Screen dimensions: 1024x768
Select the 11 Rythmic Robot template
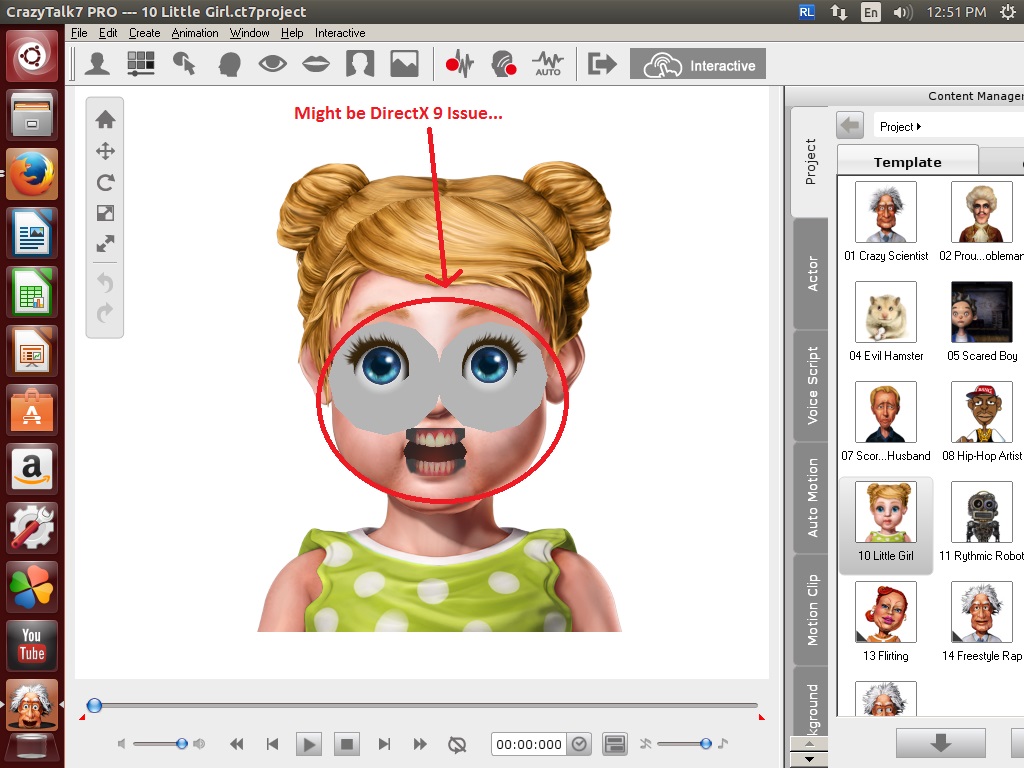[982, 522]
